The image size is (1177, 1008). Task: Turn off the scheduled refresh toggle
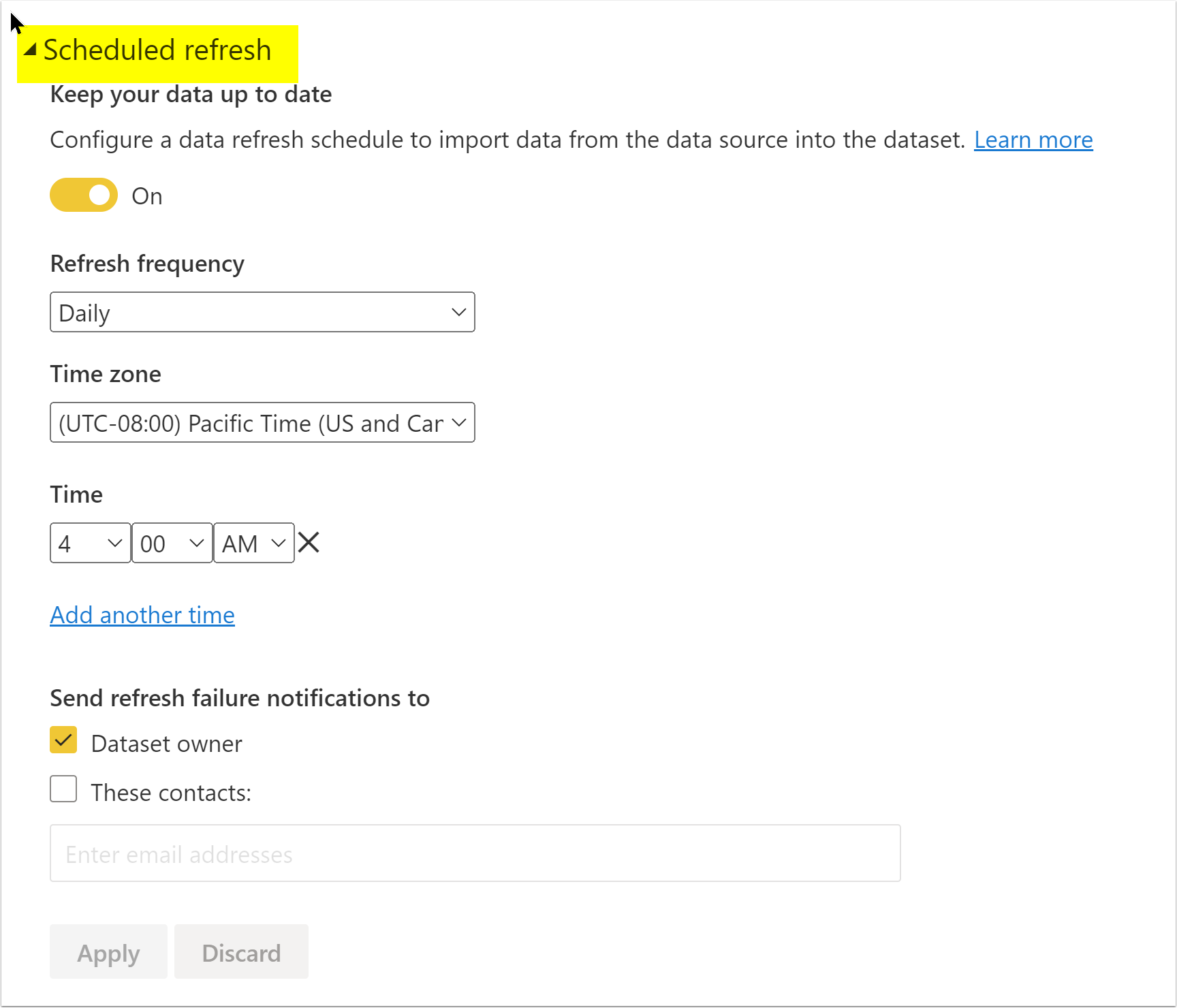(84, 195)
